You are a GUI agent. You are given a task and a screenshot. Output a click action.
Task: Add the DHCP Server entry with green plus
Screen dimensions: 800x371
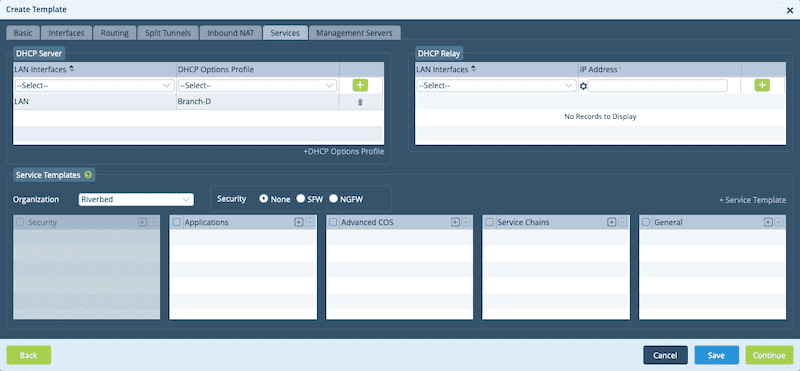tap(360, 85)
